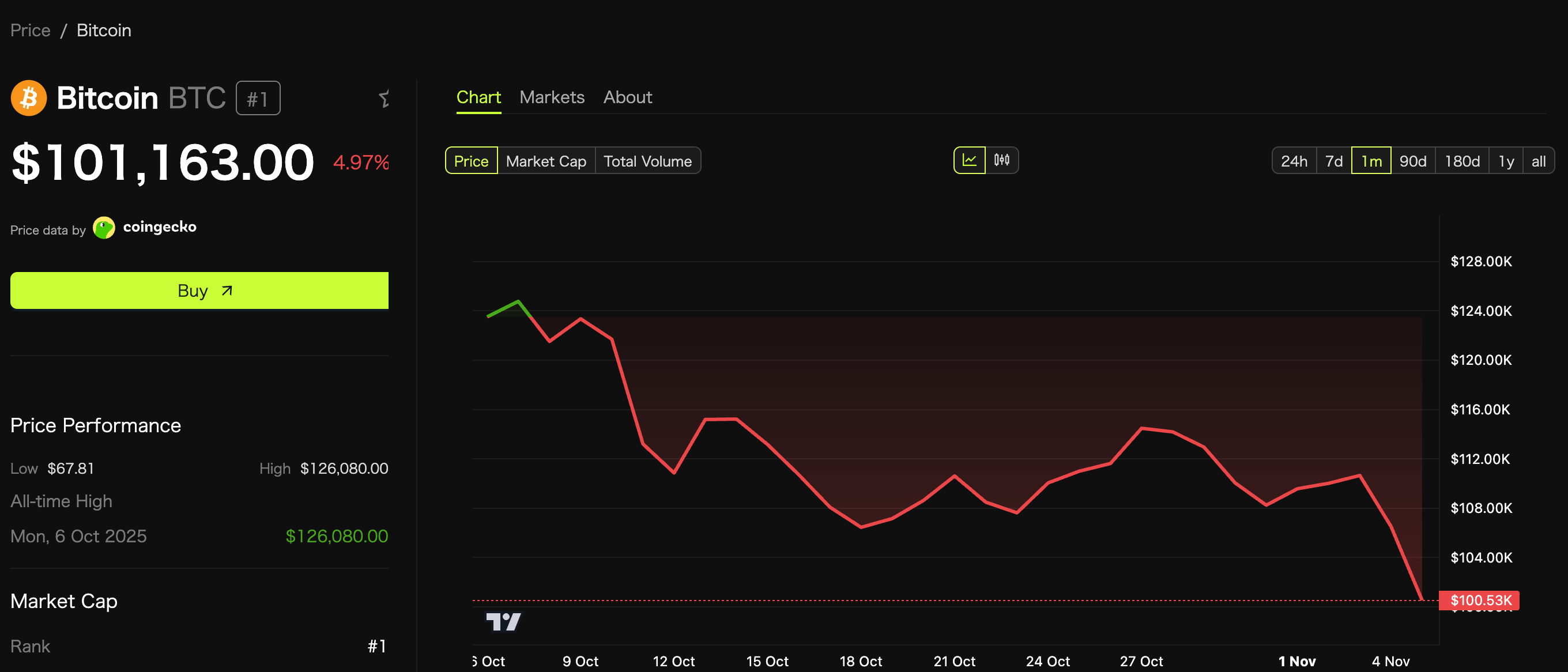Screen dimensions: 1568x672
Task: Open the Markets tab
Action: (x=552, y=97)
